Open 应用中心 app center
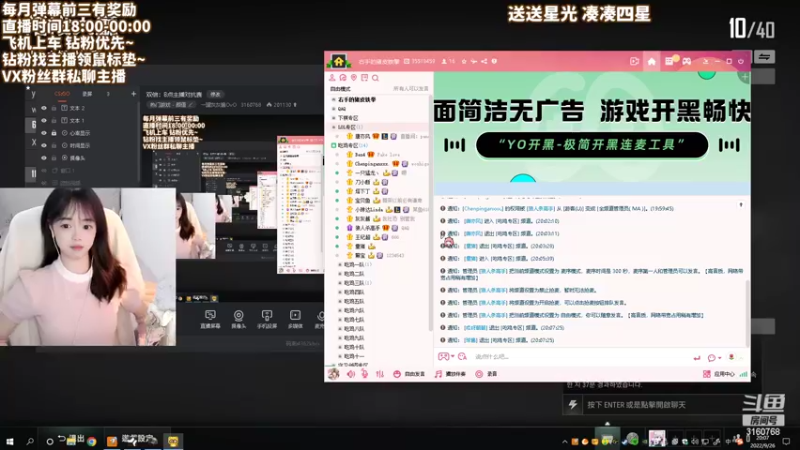Viewport: 800px width, 450px height. (718, 374)
